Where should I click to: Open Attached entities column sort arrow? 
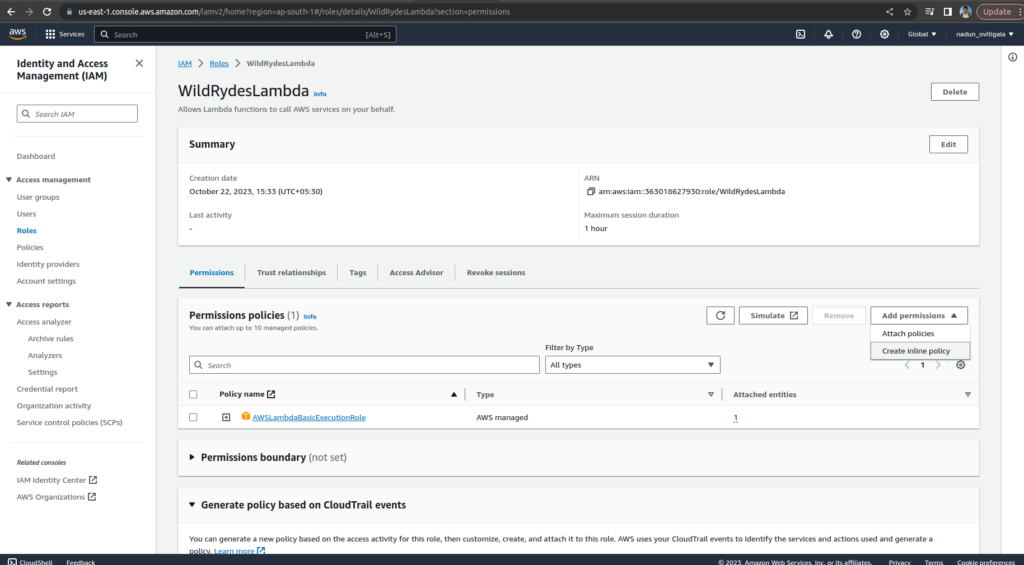(x=967, y=395)
